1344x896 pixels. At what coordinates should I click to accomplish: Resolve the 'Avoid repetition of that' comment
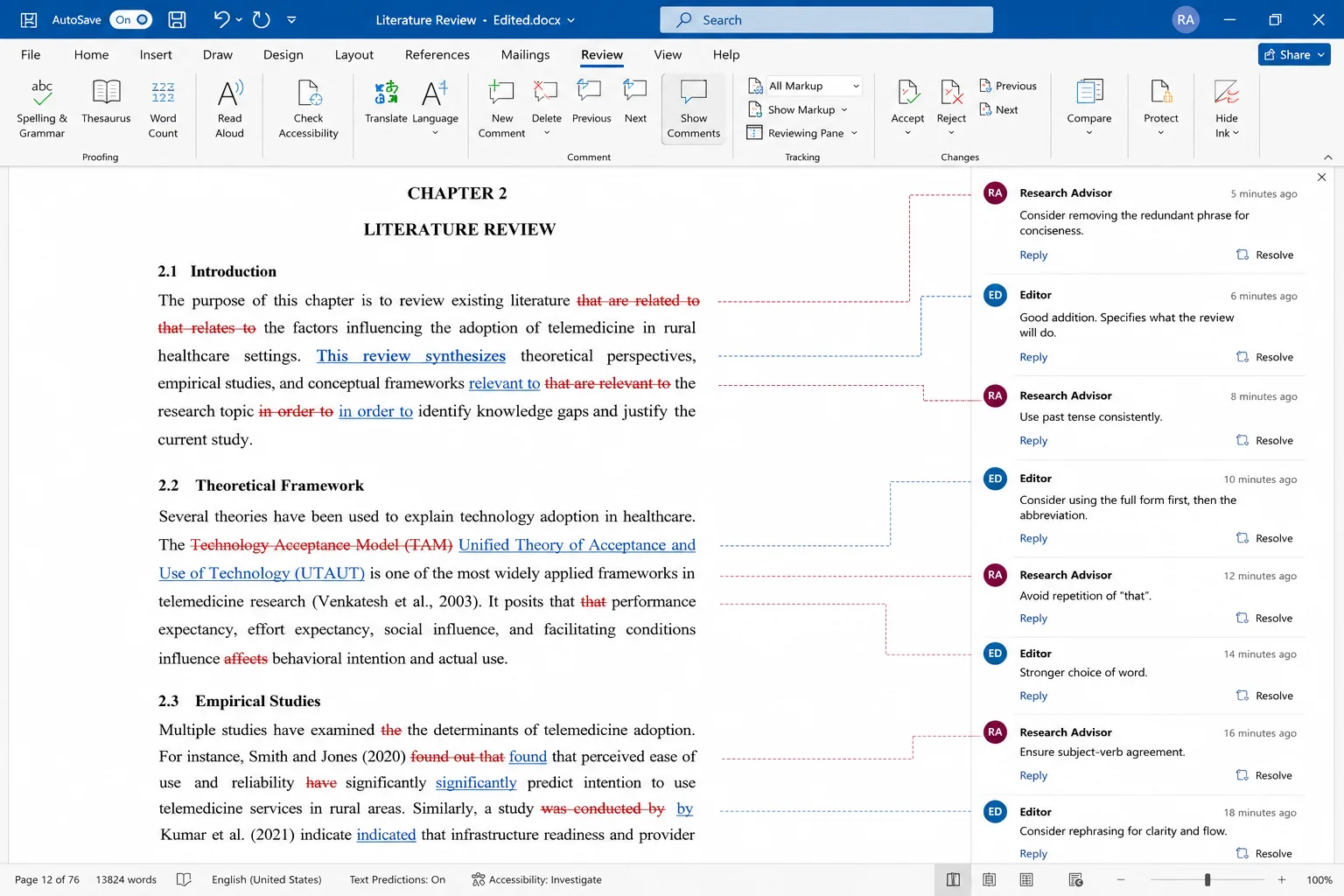pyautogui.click(x=1264, y=619)
